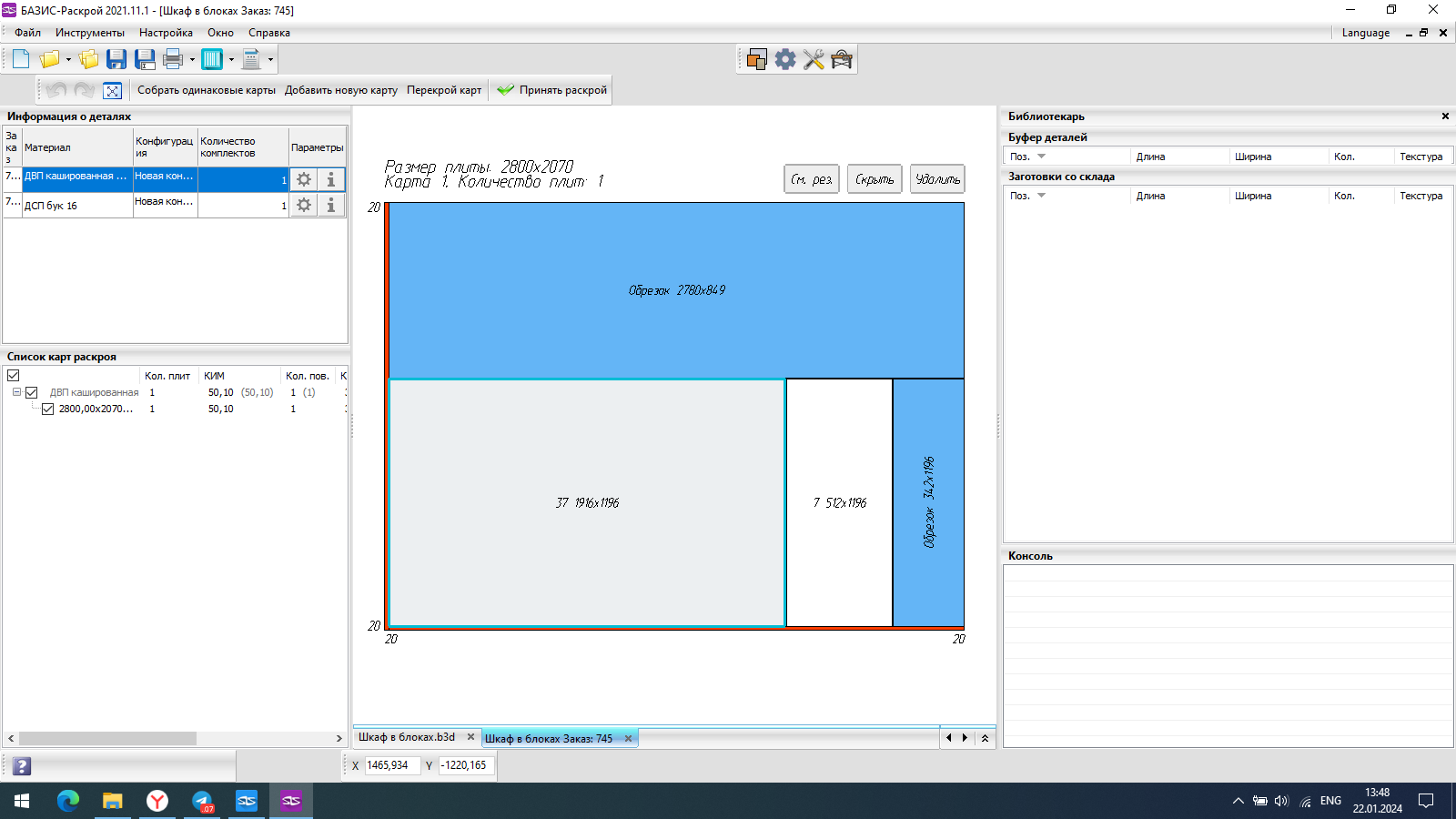Toggle the select-all checkbox in cutting maps list
This screenshot has width=1456, height=819.
14,376
